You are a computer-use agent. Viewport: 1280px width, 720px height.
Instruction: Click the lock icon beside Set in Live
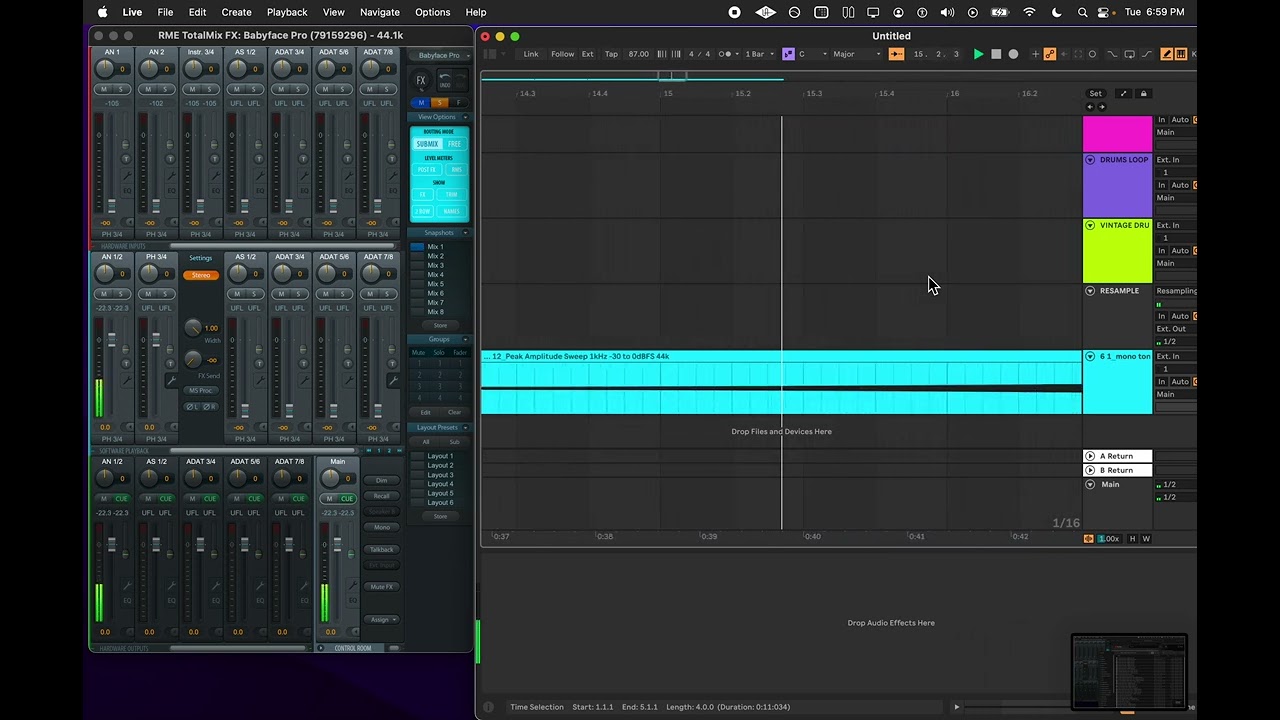[x=1143, y=93]
